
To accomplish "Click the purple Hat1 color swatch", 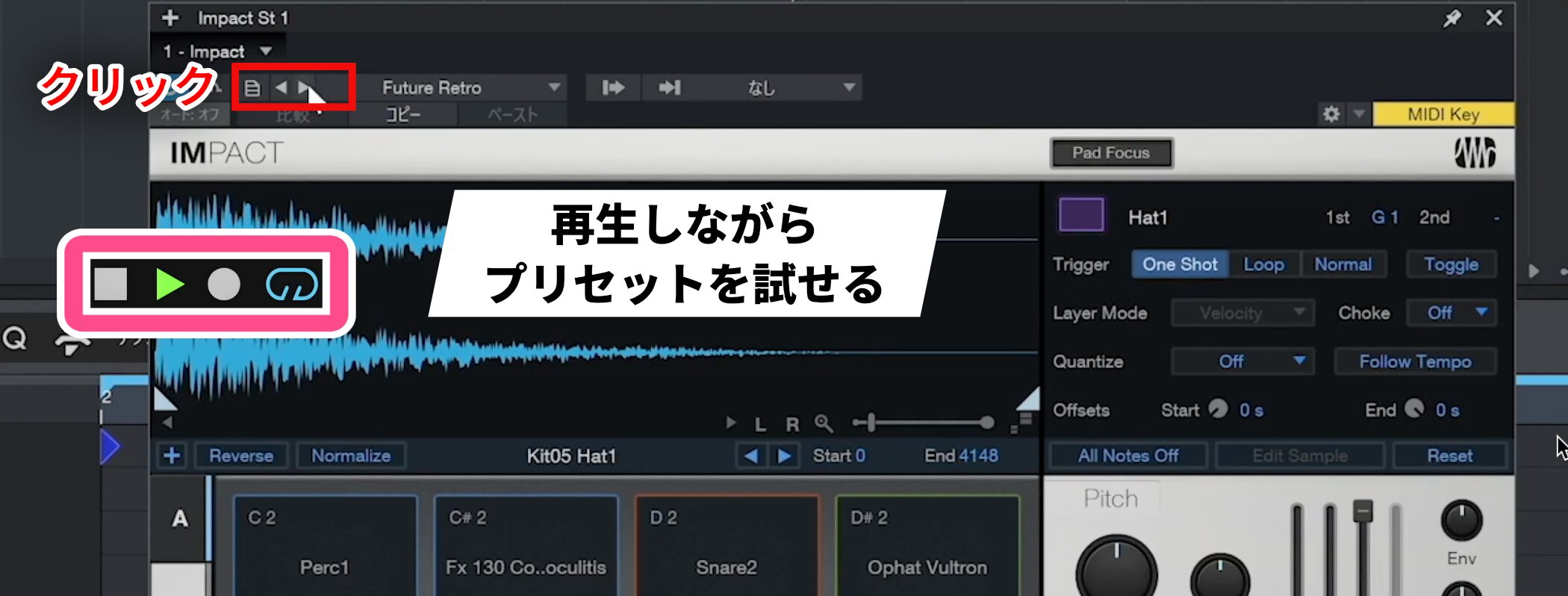I will 1081,216.
